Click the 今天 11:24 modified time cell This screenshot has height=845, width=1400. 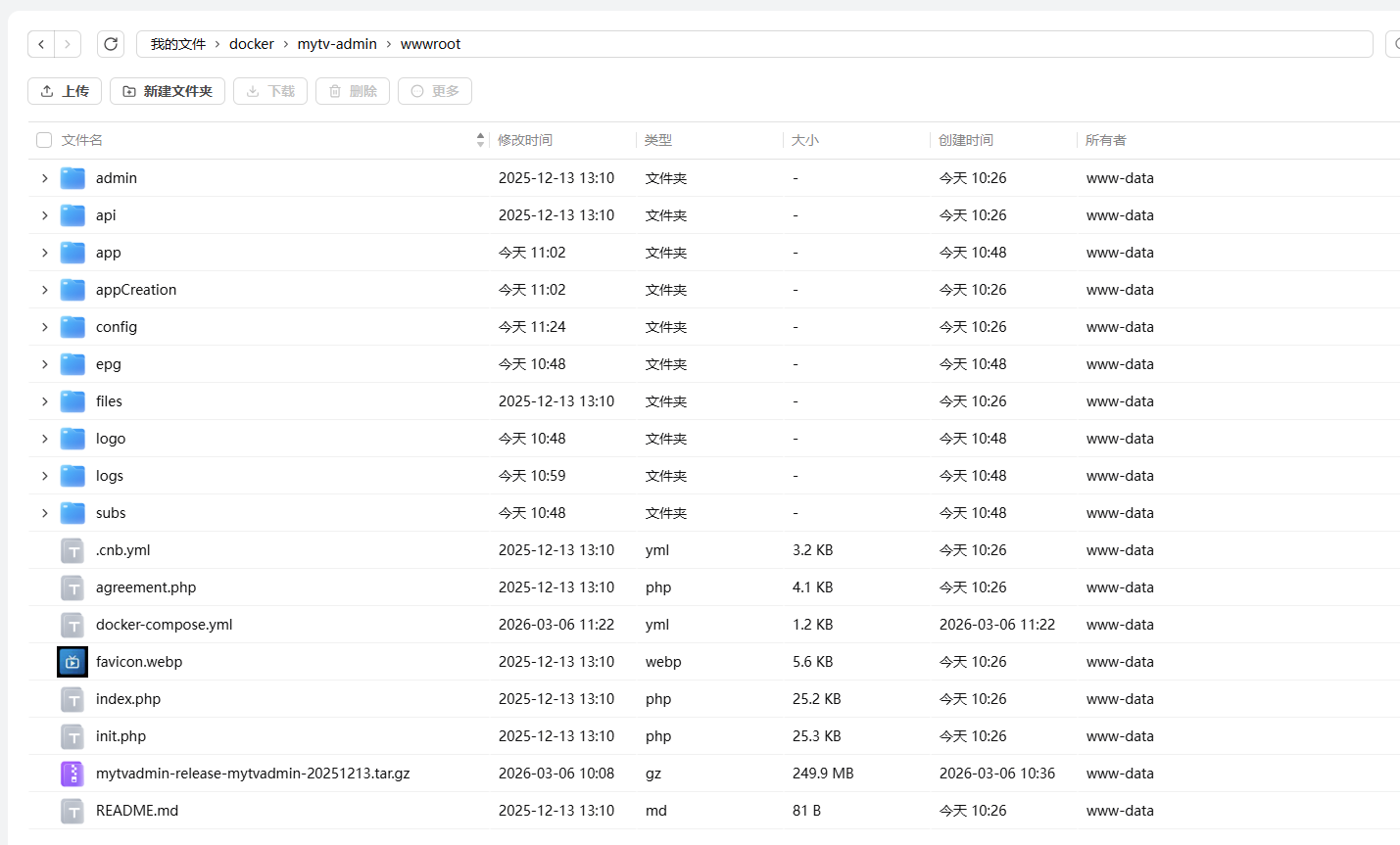532,327
